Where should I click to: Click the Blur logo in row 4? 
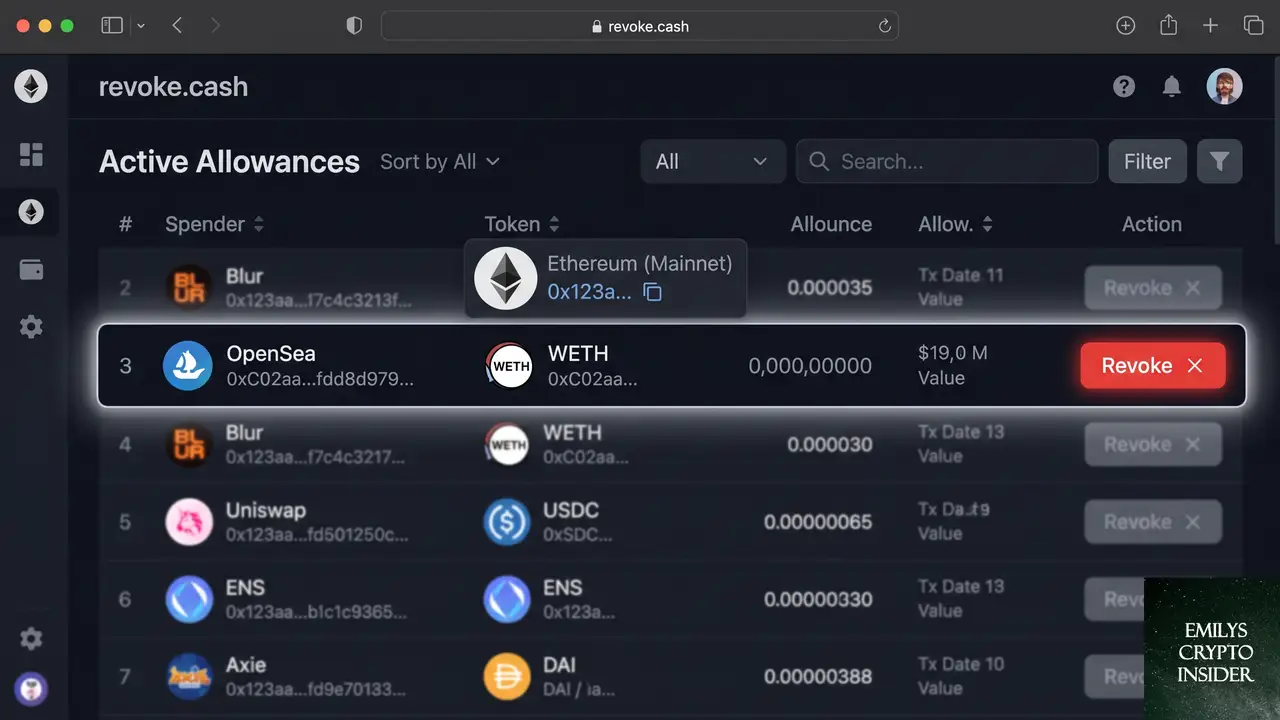tap(188, 444)
